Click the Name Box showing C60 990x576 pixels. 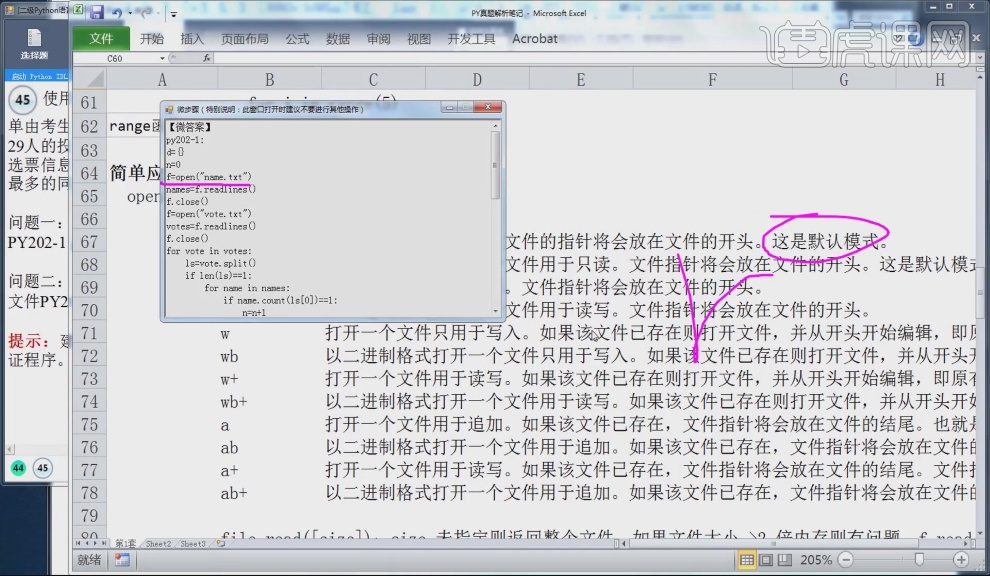coord(116,58)
